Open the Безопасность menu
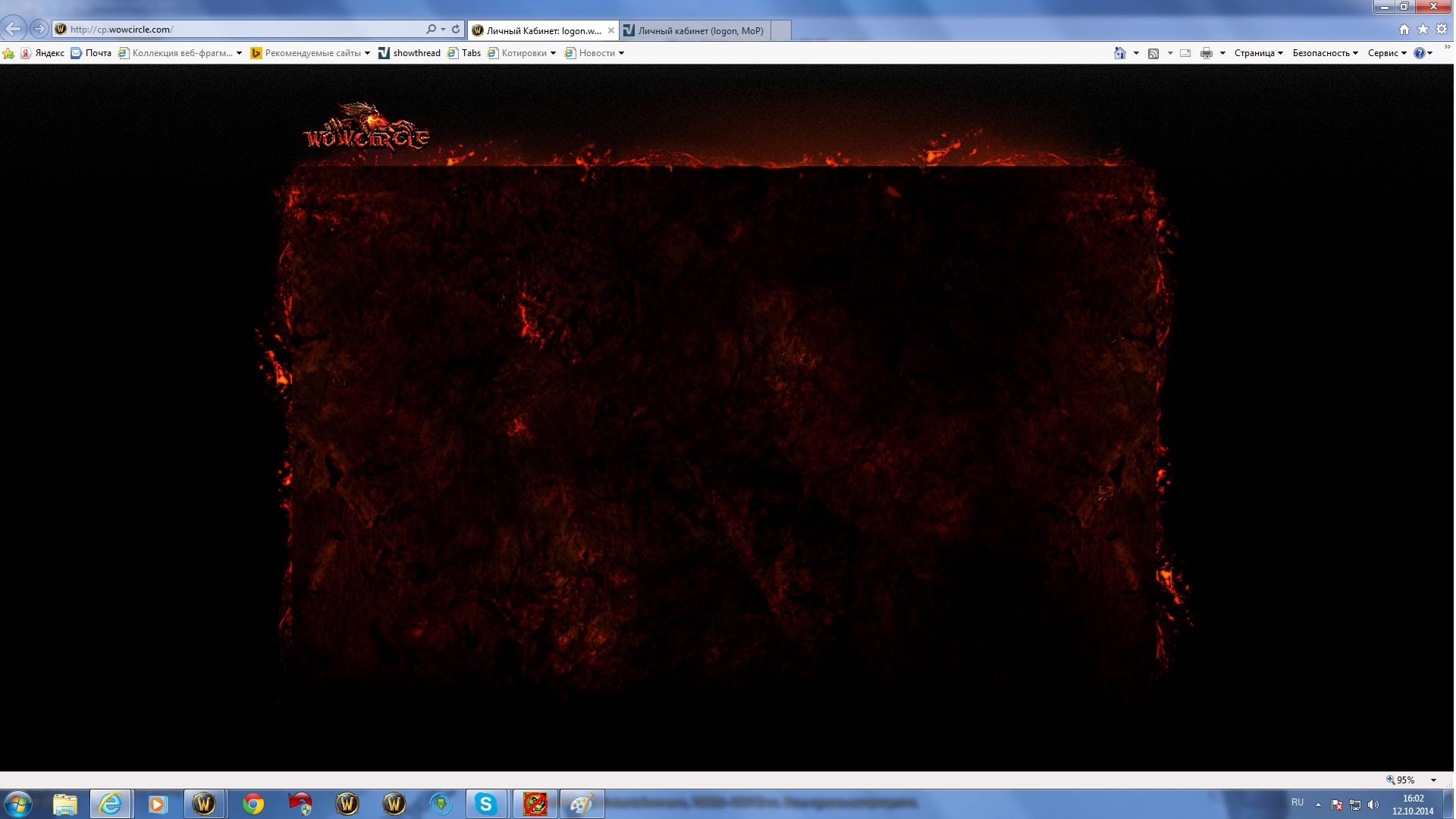This screenshot has height=819, width=1456. point(1325,53)
